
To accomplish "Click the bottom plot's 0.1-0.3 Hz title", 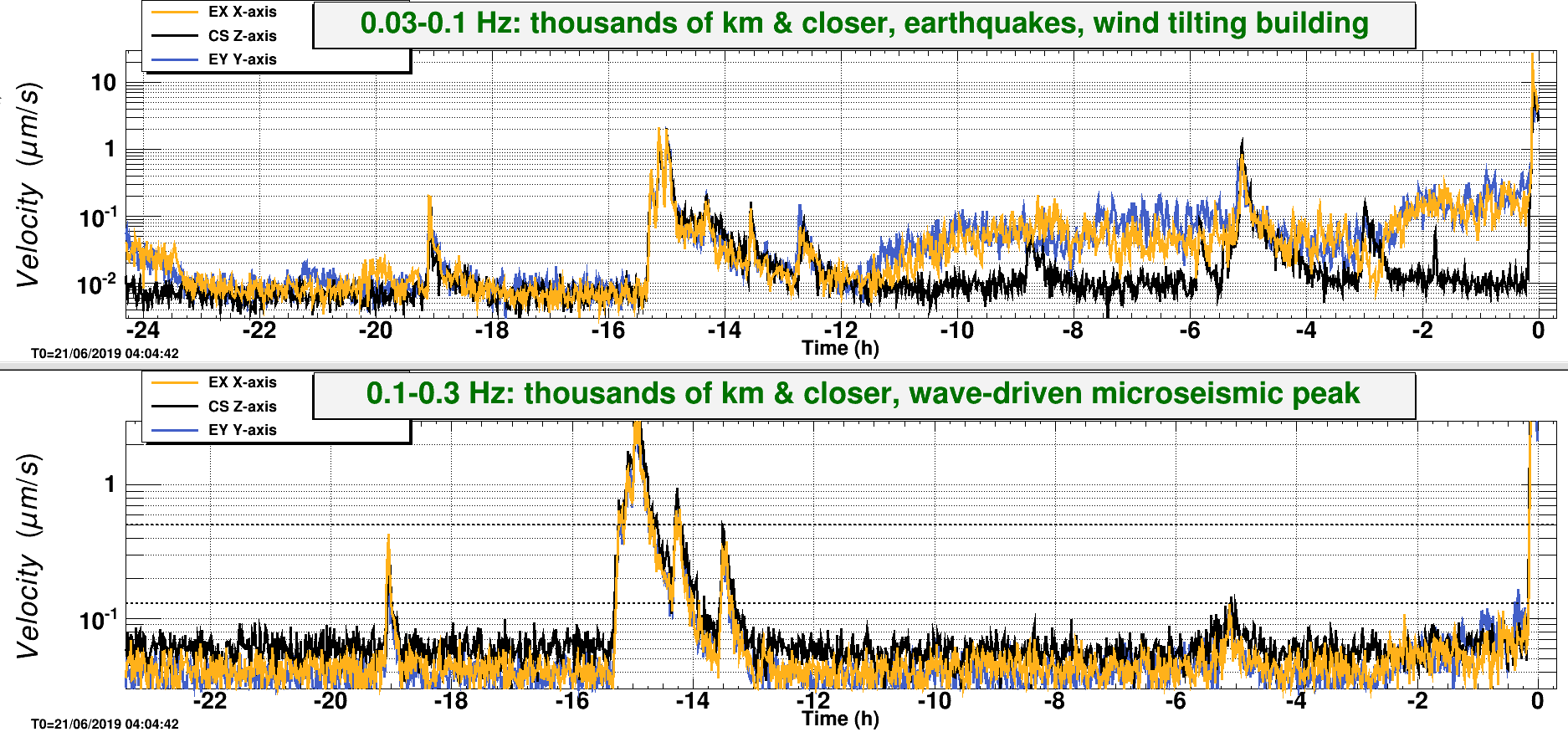I will (863, 394).
